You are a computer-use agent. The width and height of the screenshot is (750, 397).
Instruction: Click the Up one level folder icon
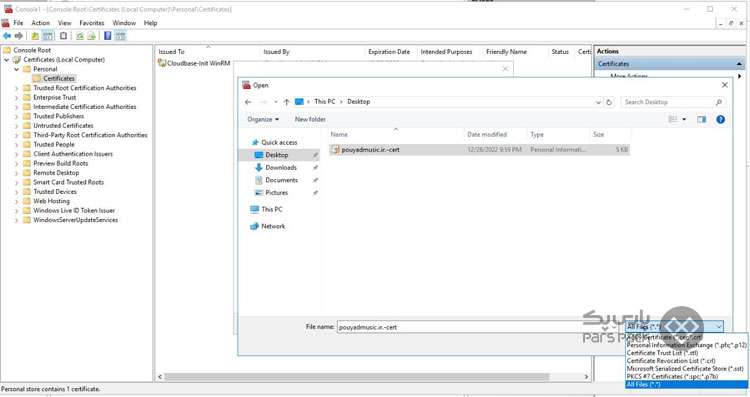[x=35, y=36]
